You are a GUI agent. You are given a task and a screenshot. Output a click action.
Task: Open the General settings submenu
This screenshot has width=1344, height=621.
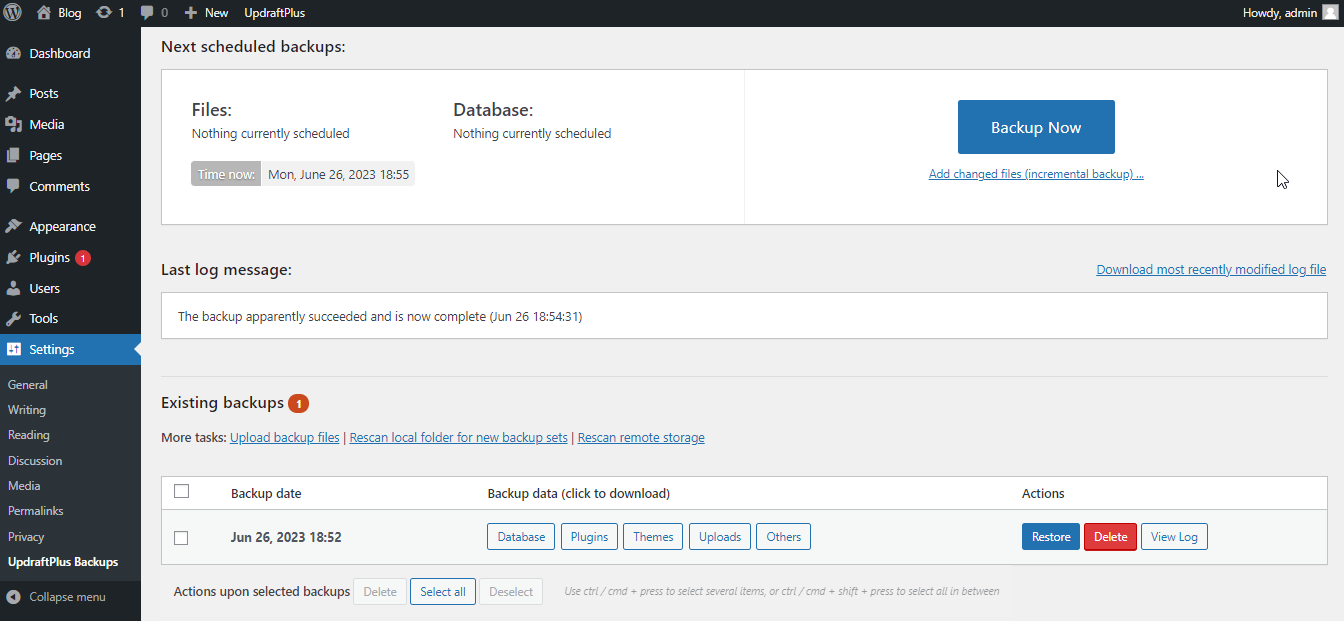[x=28, y=384]
